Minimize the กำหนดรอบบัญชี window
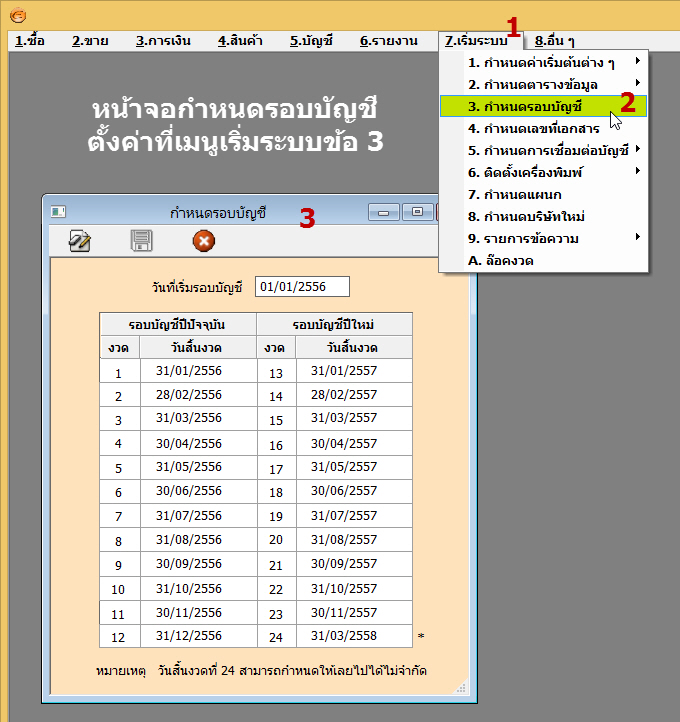The width and height of the screenshot is (680, 722). (x=384, y=212)
